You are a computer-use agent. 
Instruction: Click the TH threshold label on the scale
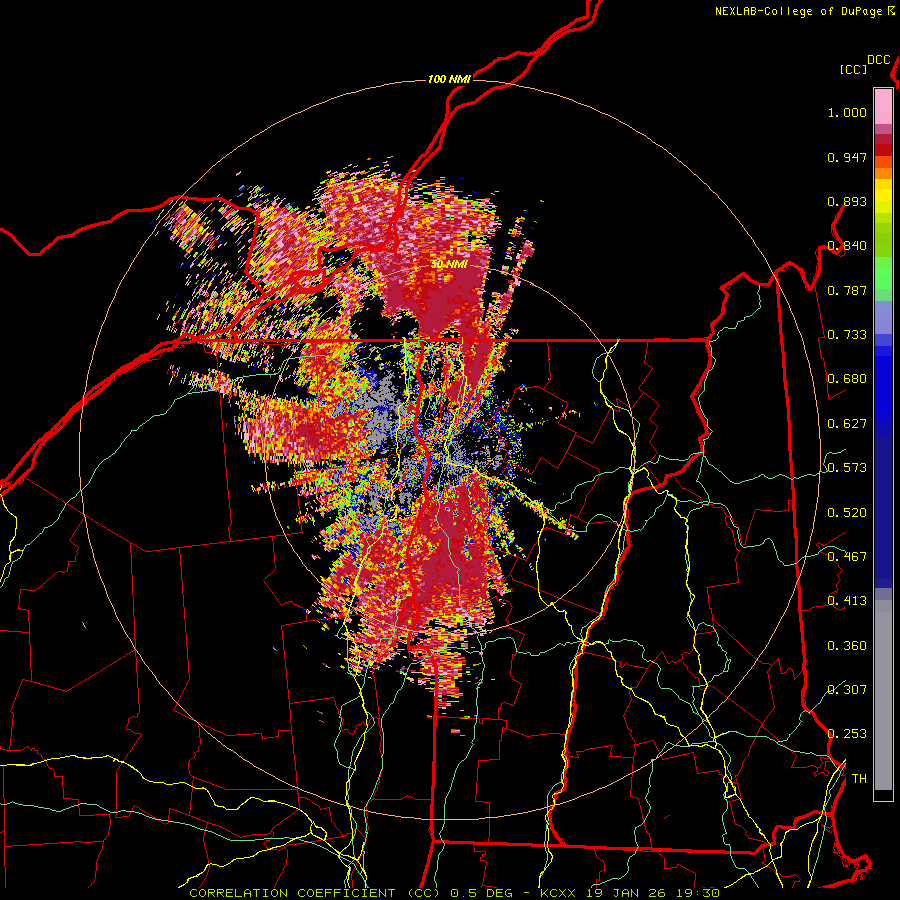(x=859, y=779)
